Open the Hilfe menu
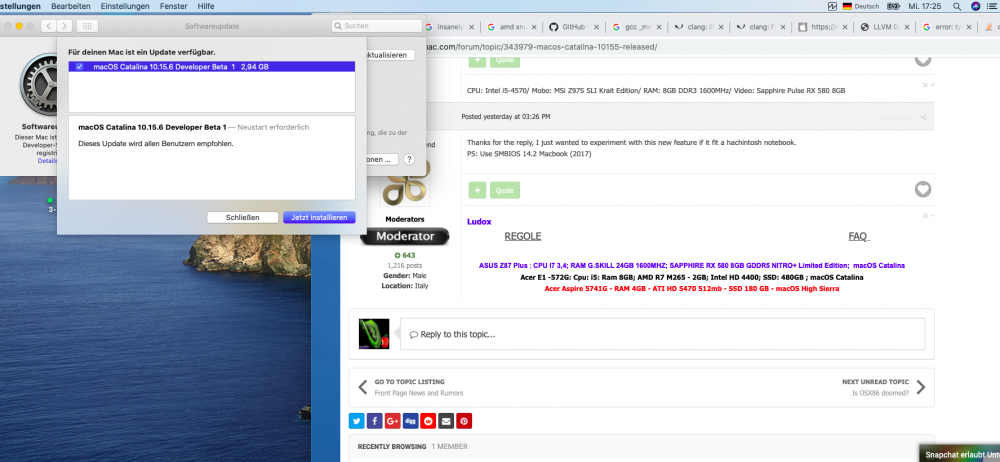The width and height of the screenshot is (1000, 462). pos(206,6)
